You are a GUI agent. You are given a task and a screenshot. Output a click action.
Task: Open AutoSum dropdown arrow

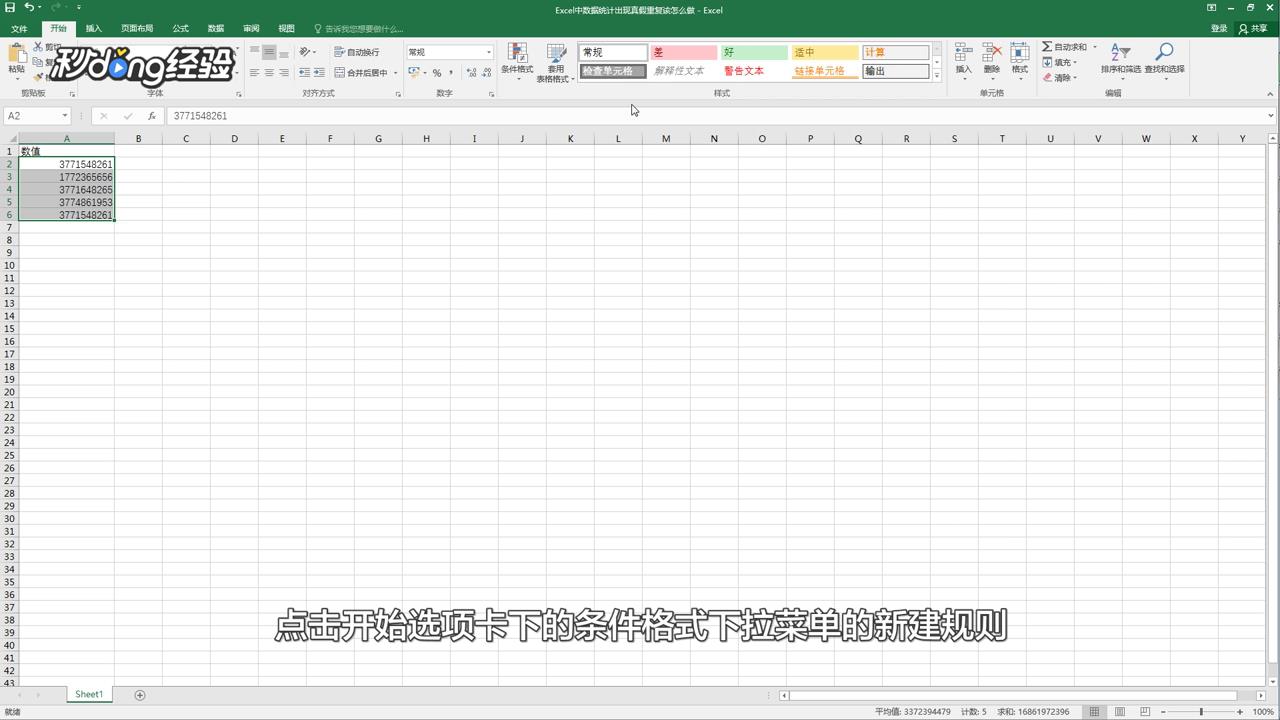[1094, 47]
